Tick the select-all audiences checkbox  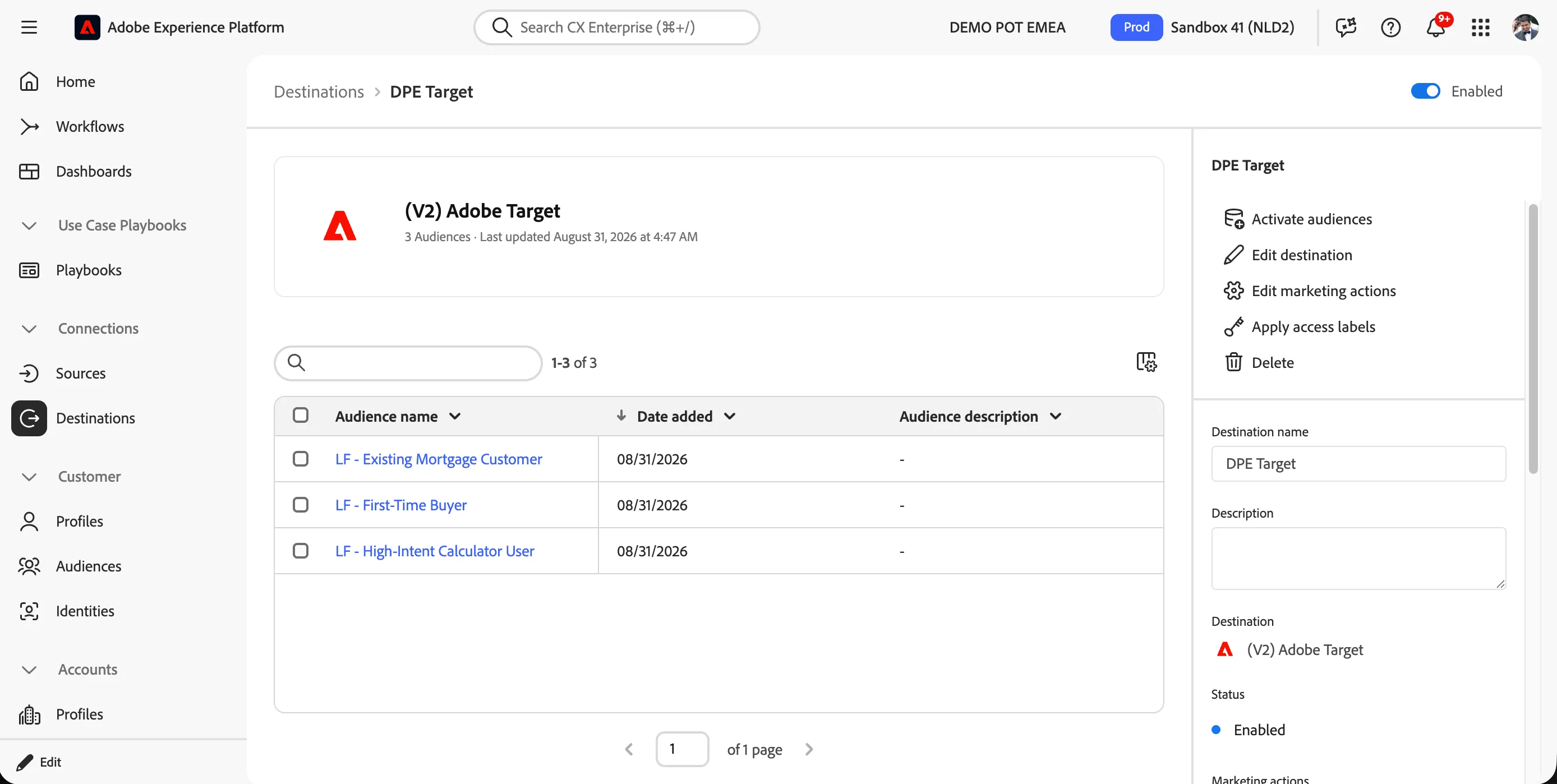point(301,415)
